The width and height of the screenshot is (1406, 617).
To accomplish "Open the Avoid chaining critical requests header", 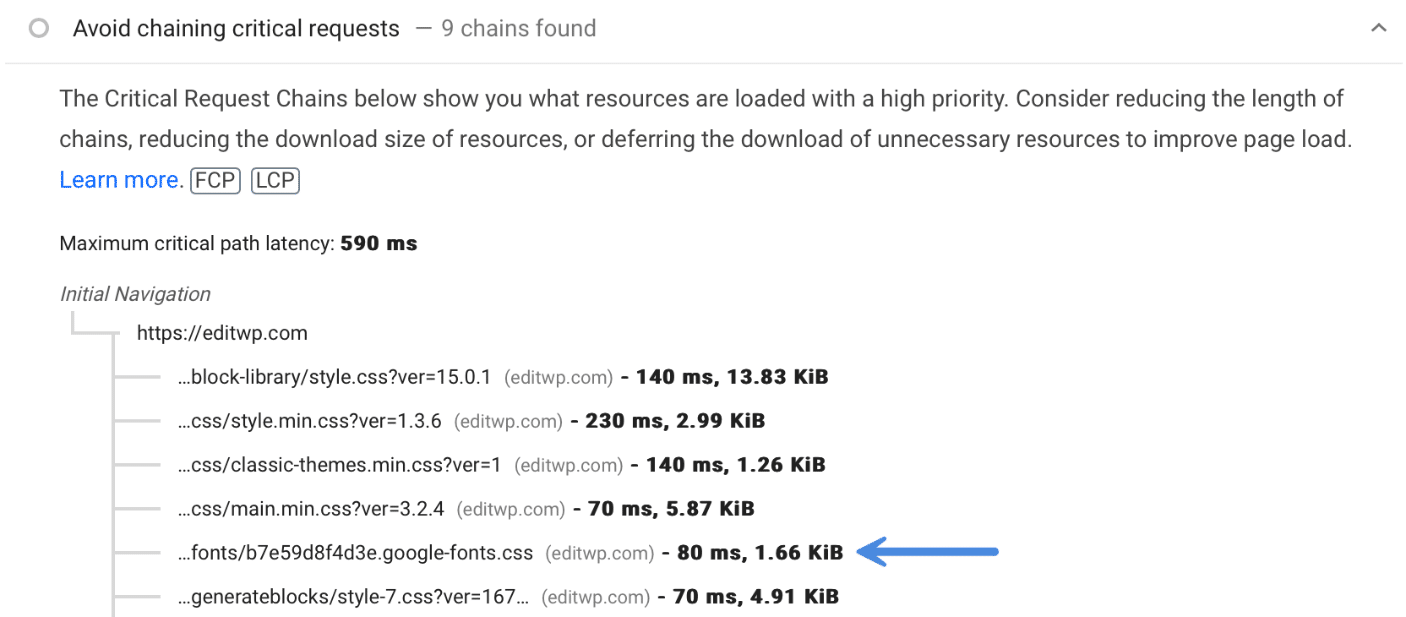I will [x=235, y=28].
